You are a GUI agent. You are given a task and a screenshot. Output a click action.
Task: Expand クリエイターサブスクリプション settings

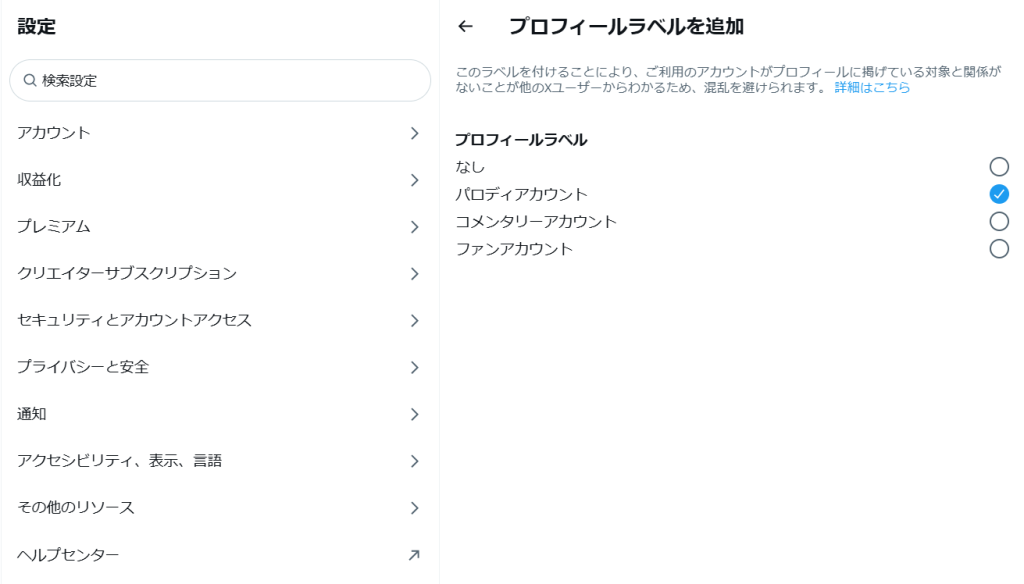pos(219,274)
